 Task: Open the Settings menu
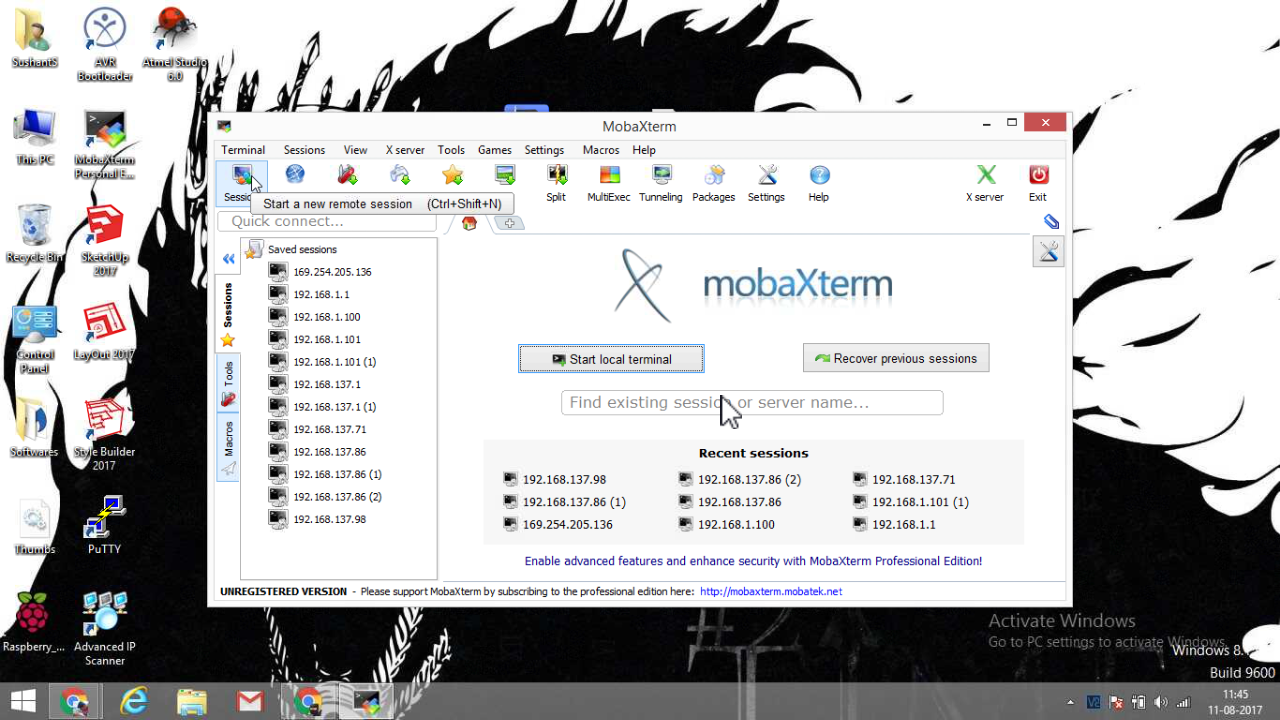(544, 150)
